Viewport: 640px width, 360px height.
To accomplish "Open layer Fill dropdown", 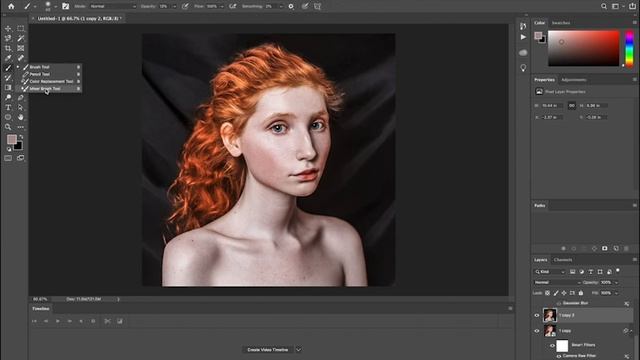I will [616, 293].
